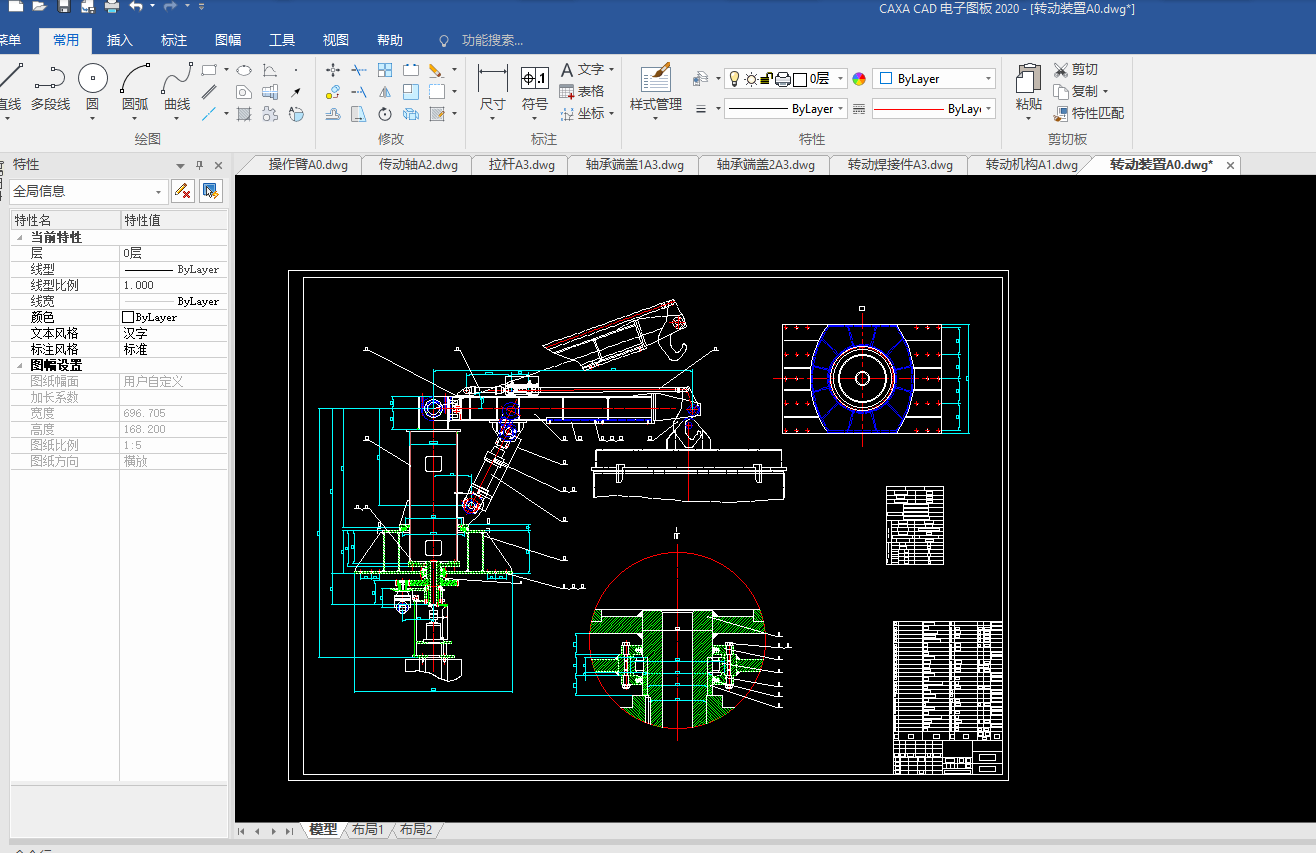
Task: Switch to 布局1 layout tab
Action: pyautogui.click(x=367, y=830)
